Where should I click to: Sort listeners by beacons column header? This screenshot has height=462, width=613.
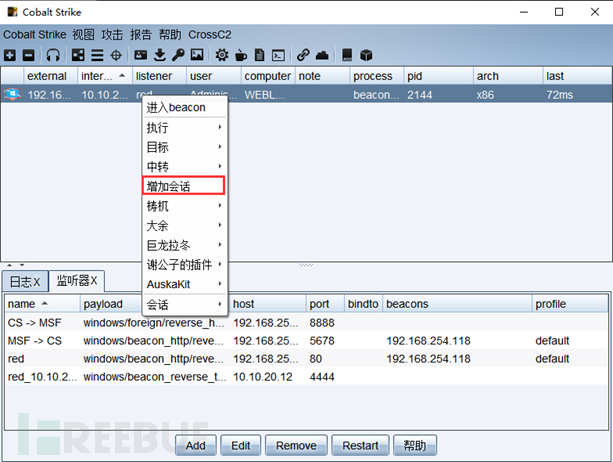pyautogui.click(x=457, y=304)
